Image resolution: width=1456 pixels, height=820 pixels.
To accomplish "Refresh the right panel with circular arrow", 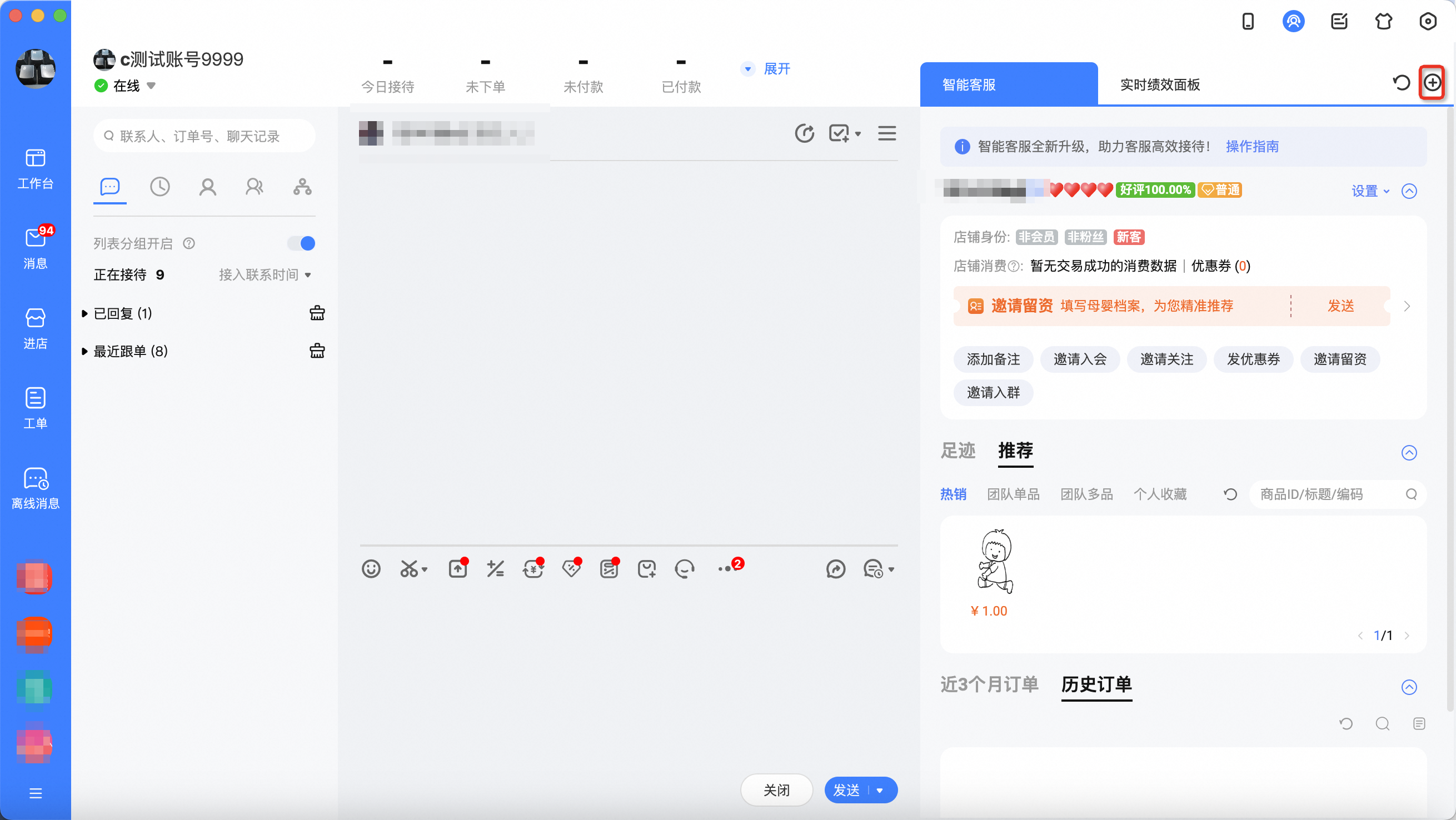I will pos(1402,83).
